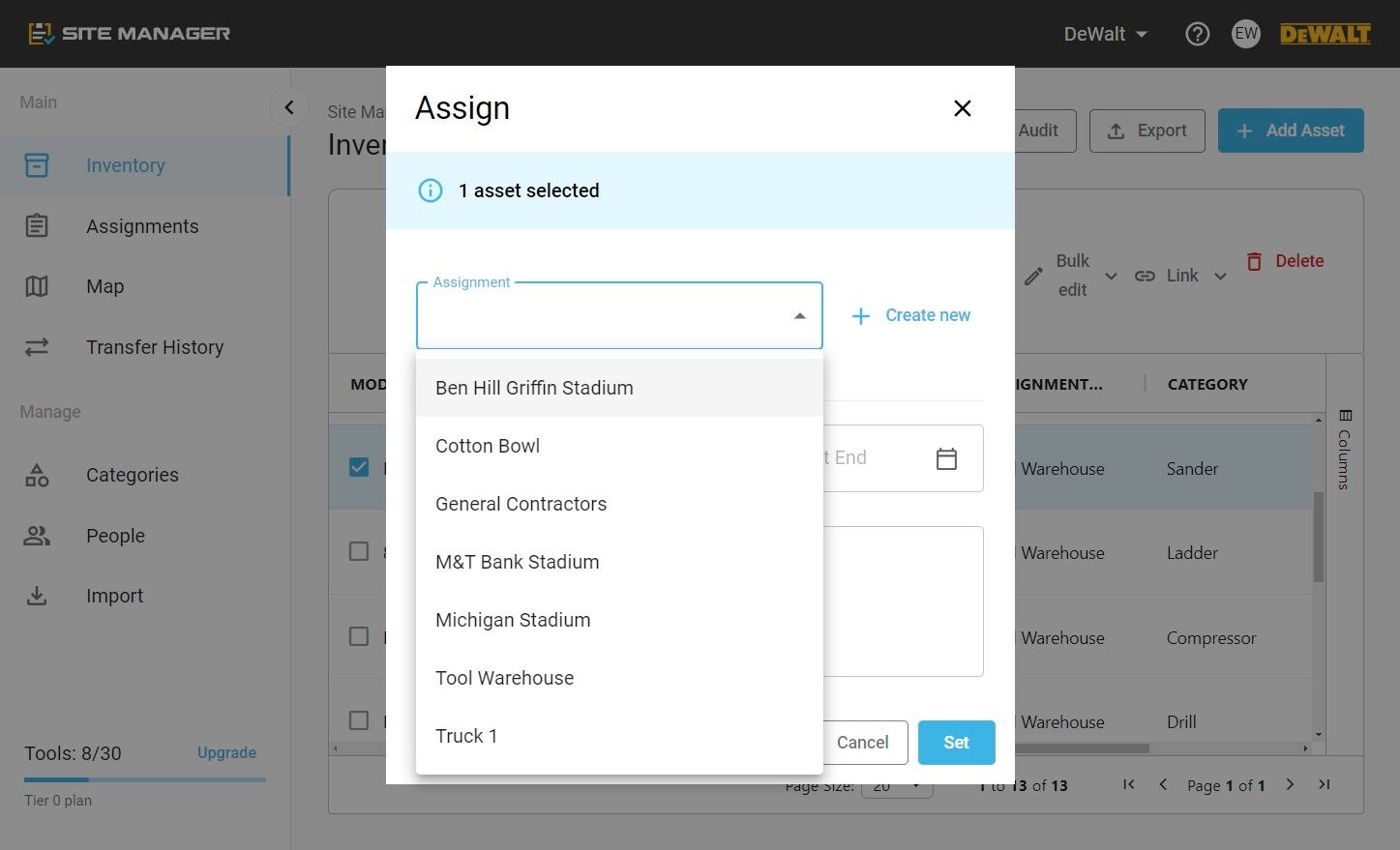Open the DeWalt organization dropdown
The image size is (1400, 850).
tap(1105, 34)
